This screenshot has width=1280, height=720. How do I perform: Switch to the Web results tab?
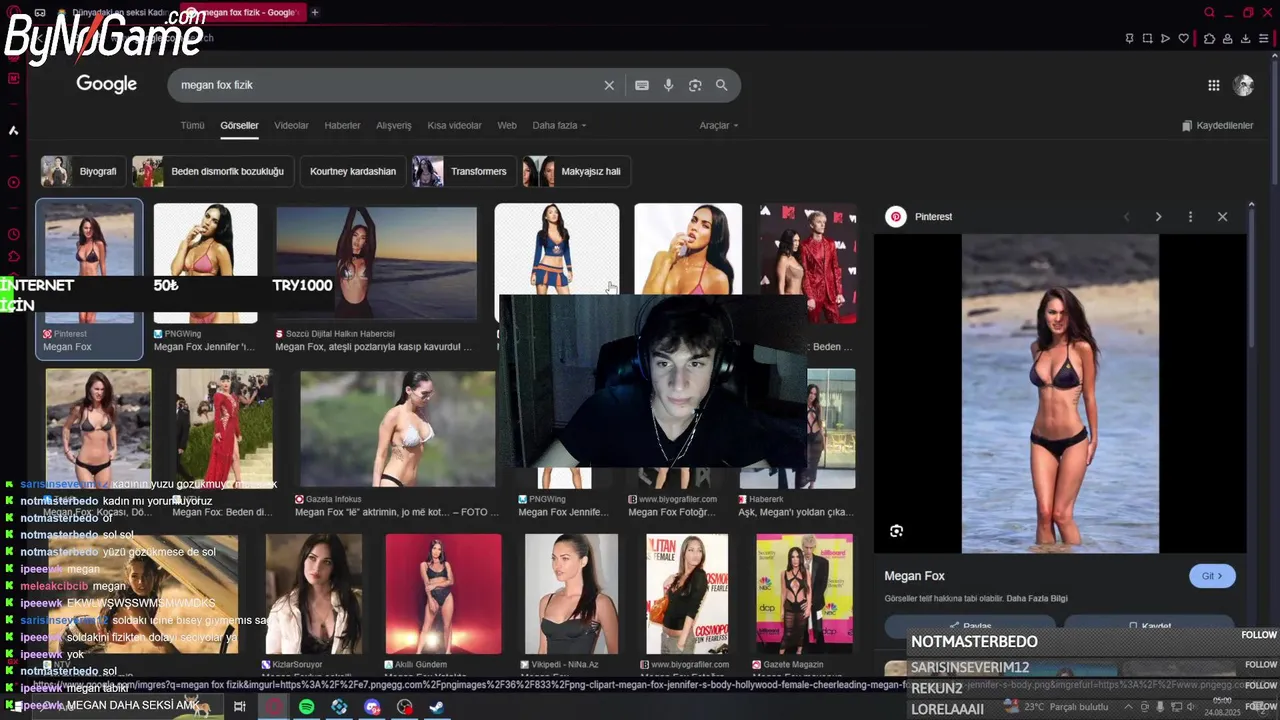[507, 125]
